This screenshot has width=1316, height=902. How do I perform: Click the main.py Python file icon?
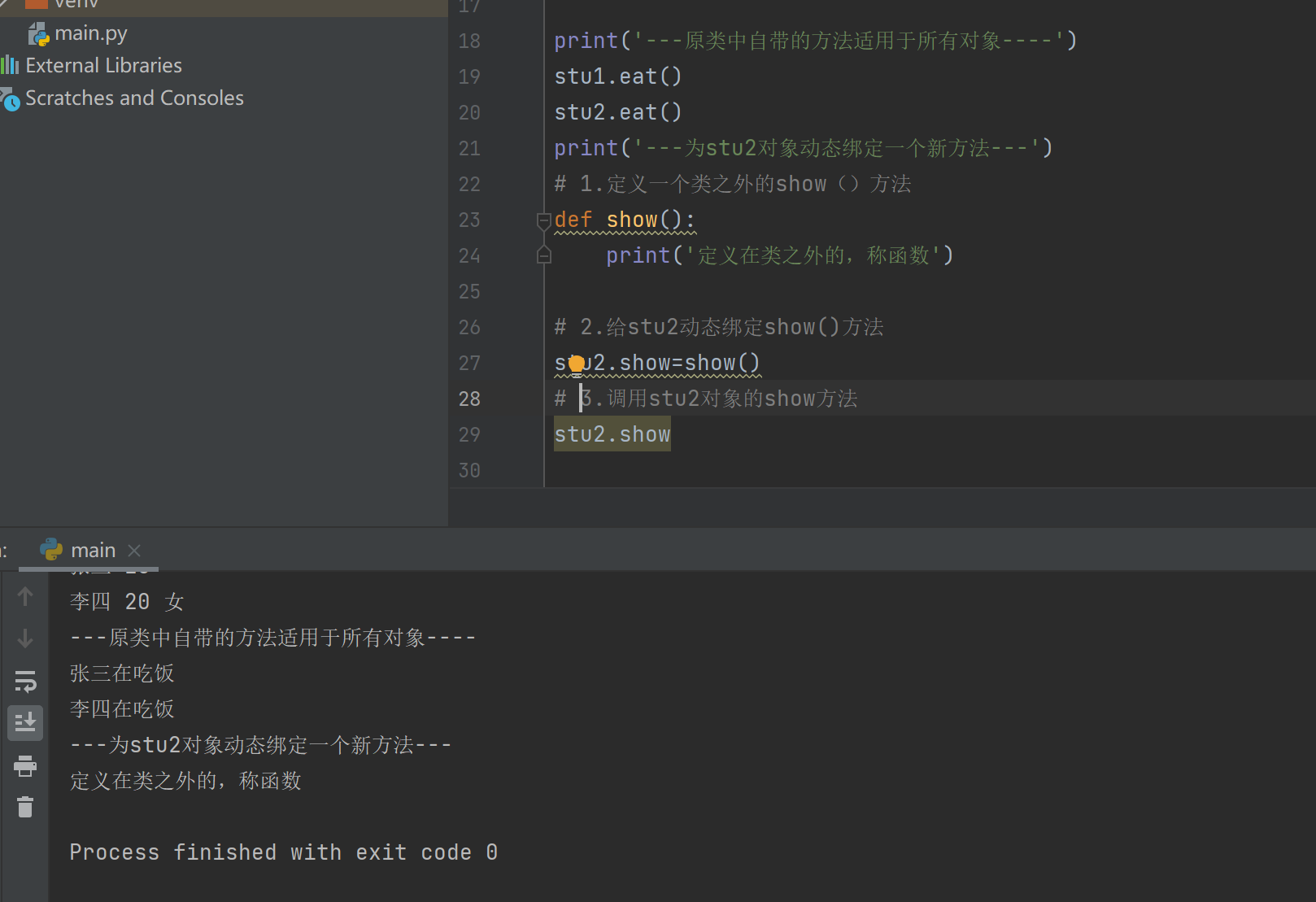(39, 34)
